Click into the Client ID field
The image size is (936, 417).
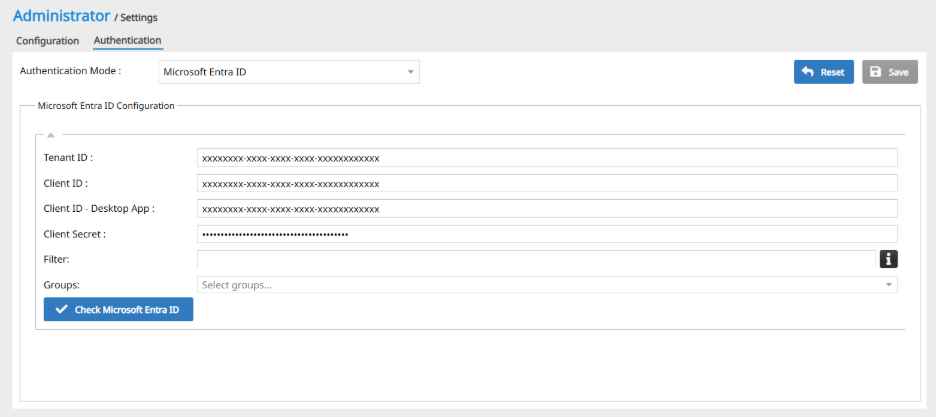(x=547, y=183)
